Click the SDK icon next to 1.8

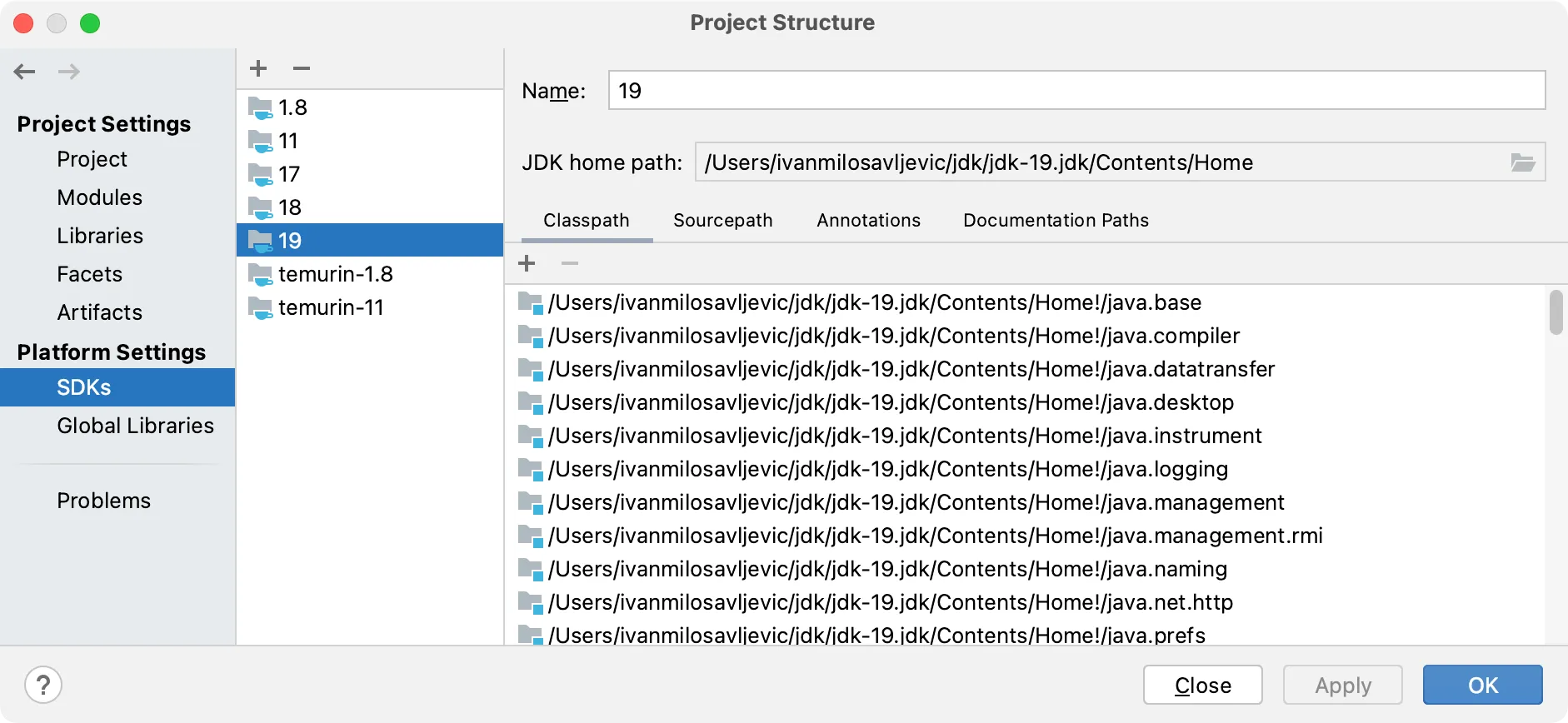point(261,107)
